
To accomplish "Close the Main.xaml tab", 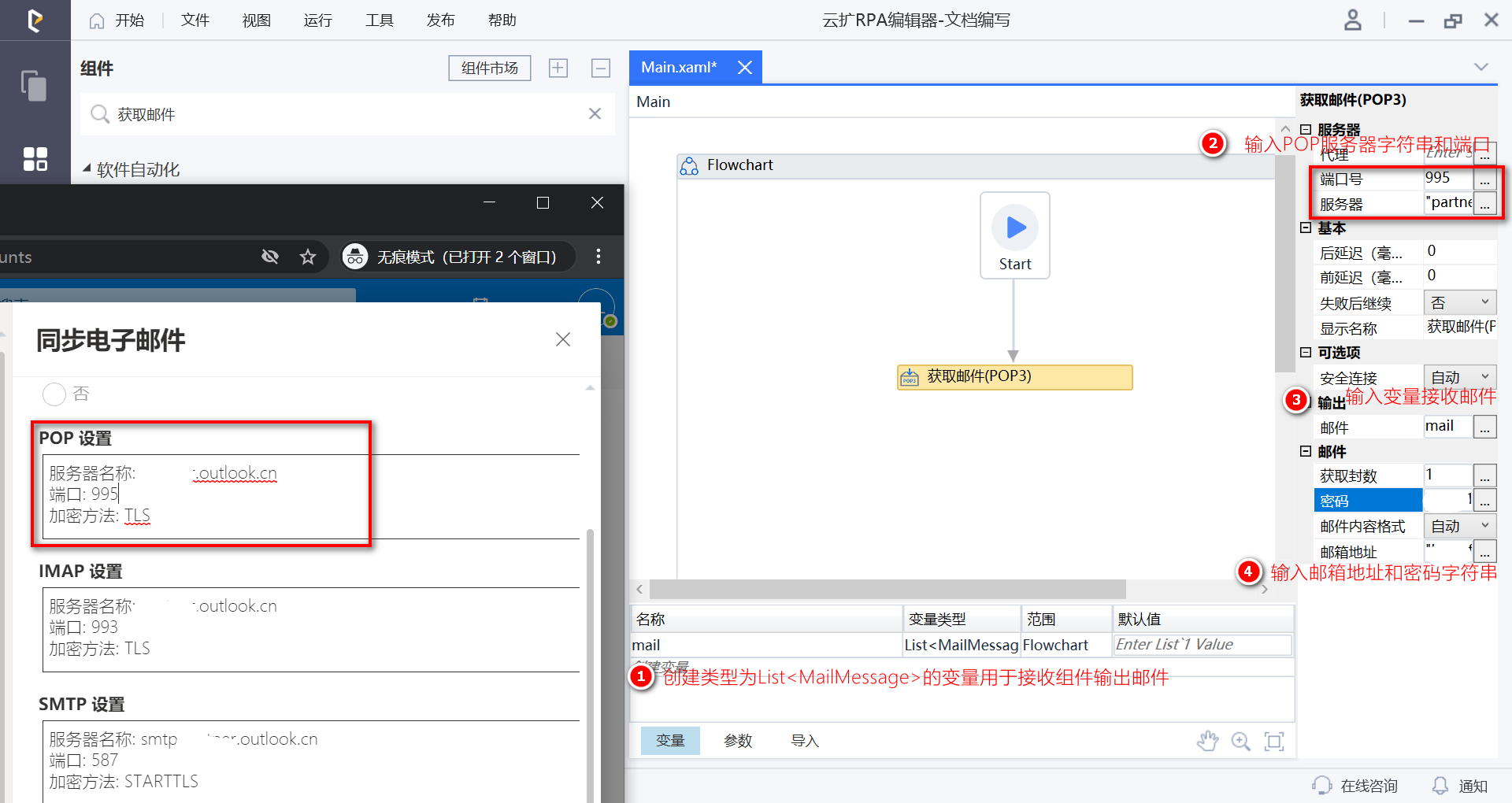I will coord(745,68).
